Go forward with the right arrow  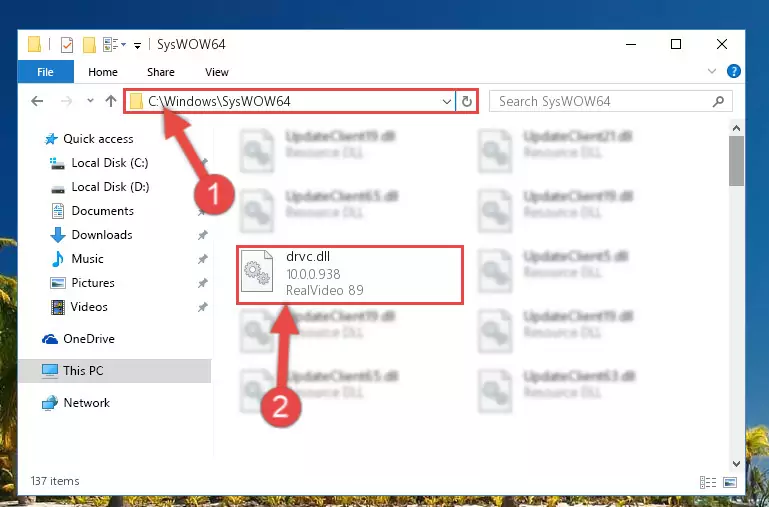(66, 101)
